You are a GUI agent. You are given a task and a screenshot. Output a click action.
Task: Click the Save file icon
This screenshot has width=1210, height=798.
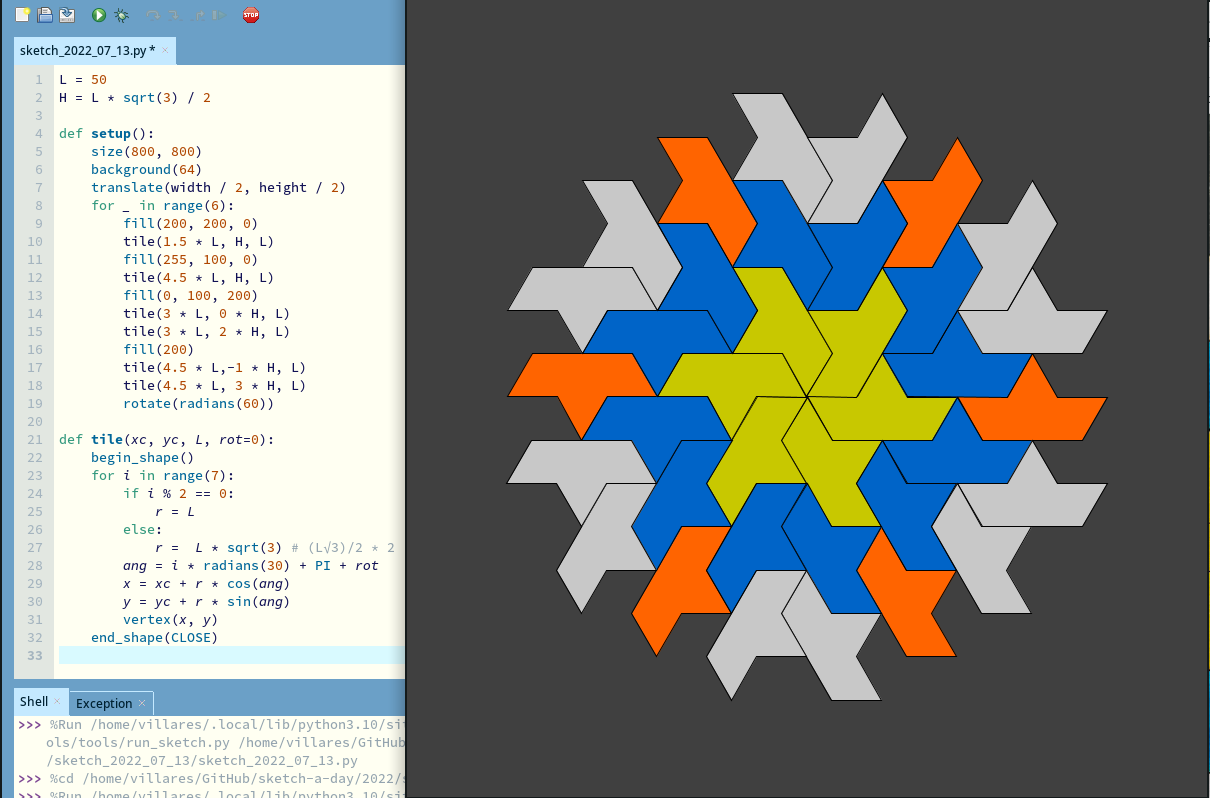[x=67, y=15]
